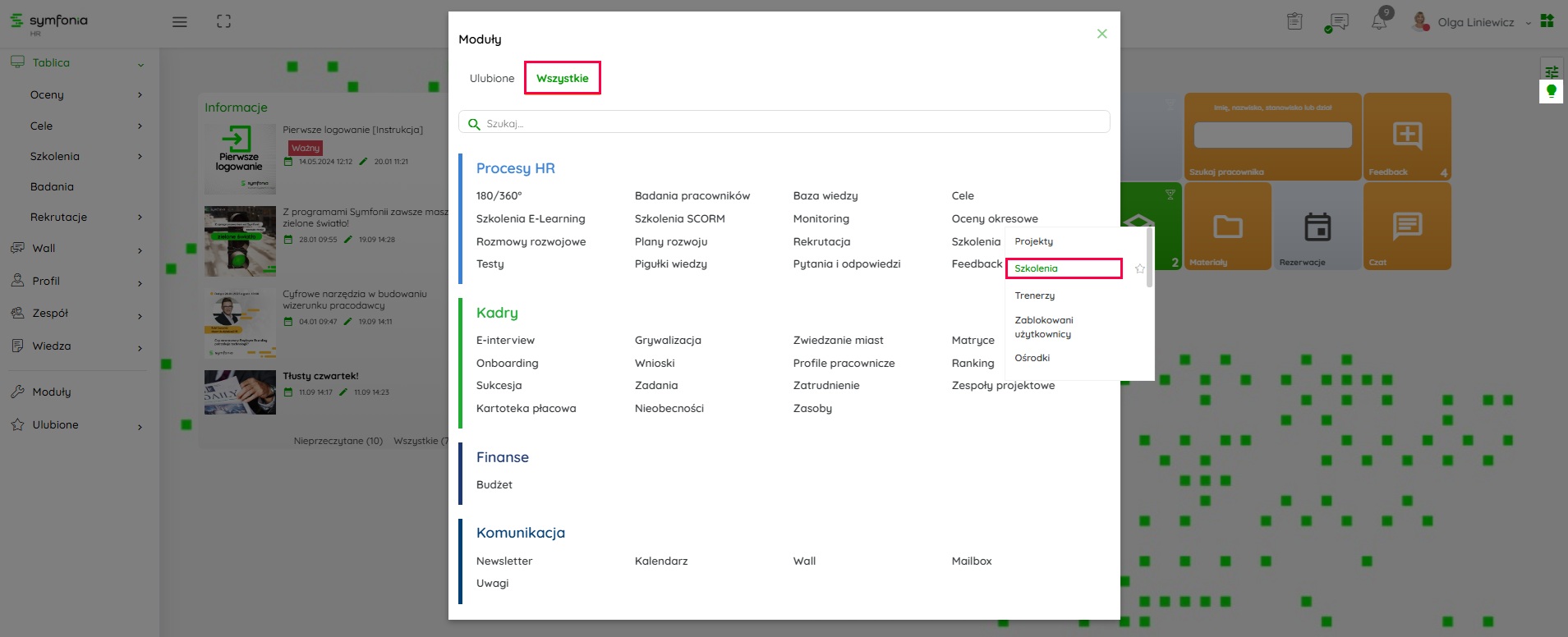
Task: Click the magnifier icon in module search
Action: click(x=473, y=124)
